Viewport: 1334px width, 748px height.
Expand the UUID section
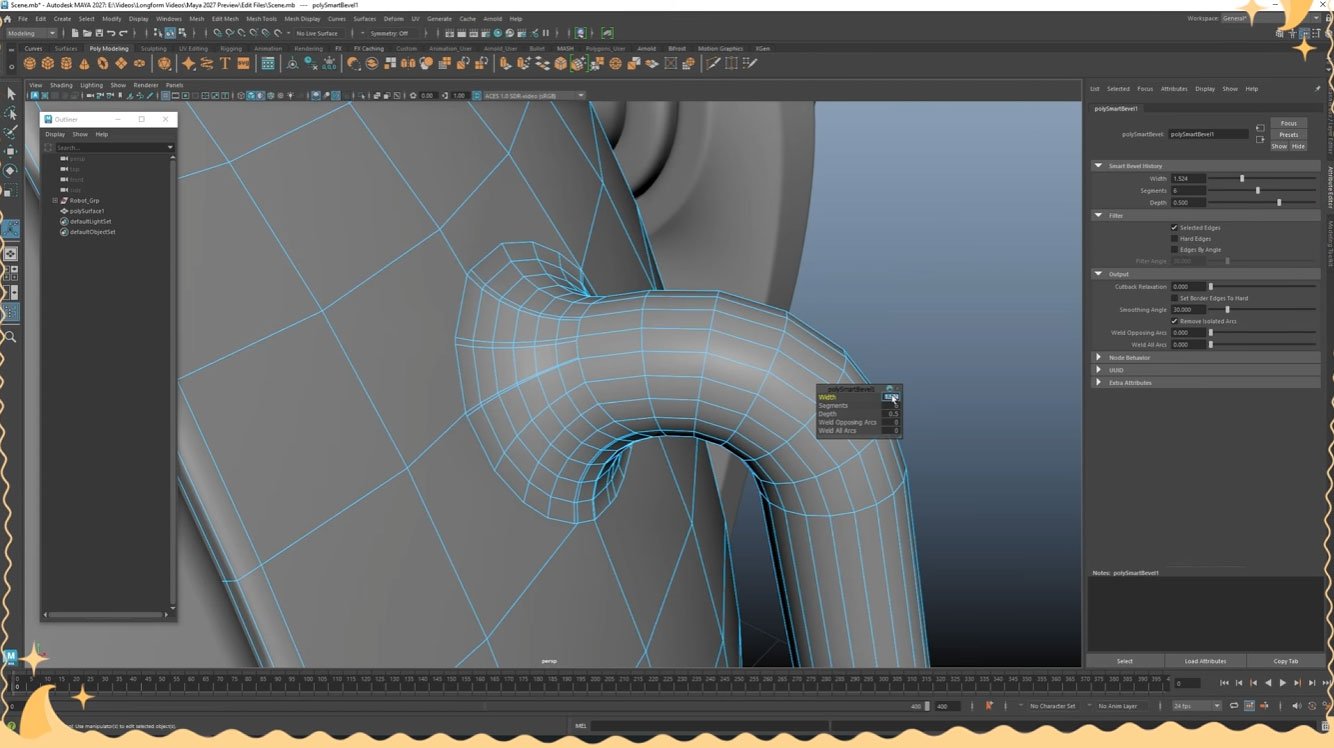coord(1098,370)
